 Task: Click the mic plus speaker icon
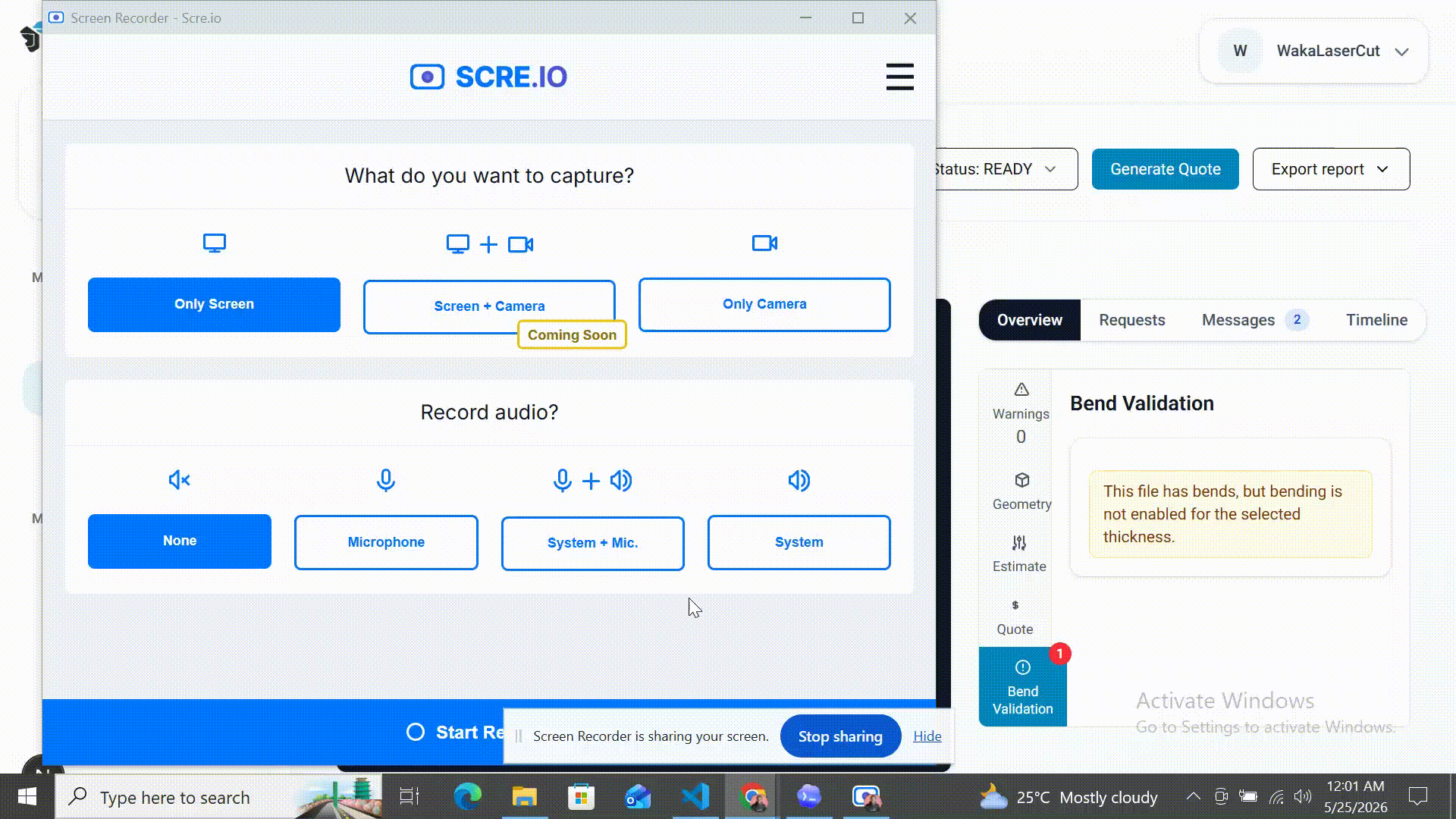click(x=592, y=481)
